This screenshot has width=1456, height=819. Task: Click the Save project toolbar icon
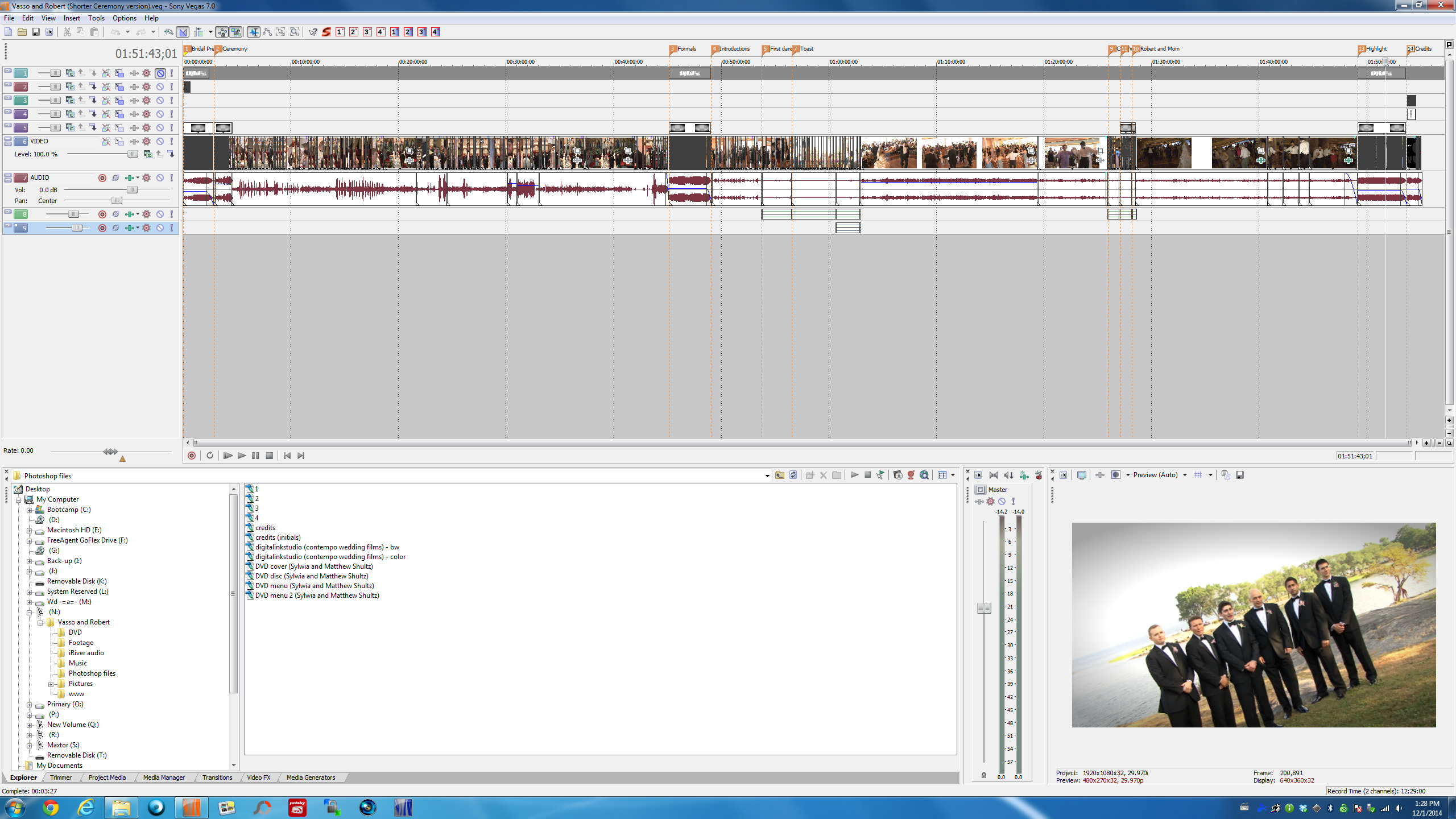click(x=35, y=32)
